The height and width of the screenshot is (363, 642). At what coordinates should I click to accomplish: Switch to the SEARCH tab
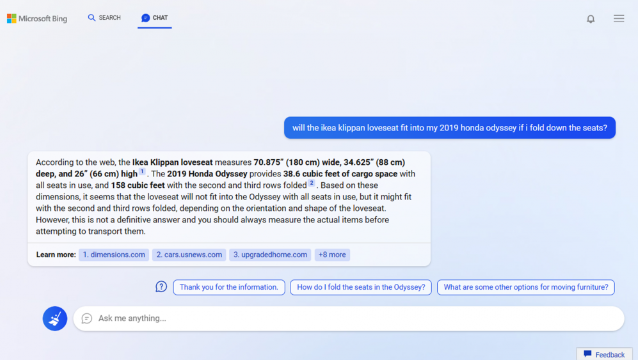[105, 18]
